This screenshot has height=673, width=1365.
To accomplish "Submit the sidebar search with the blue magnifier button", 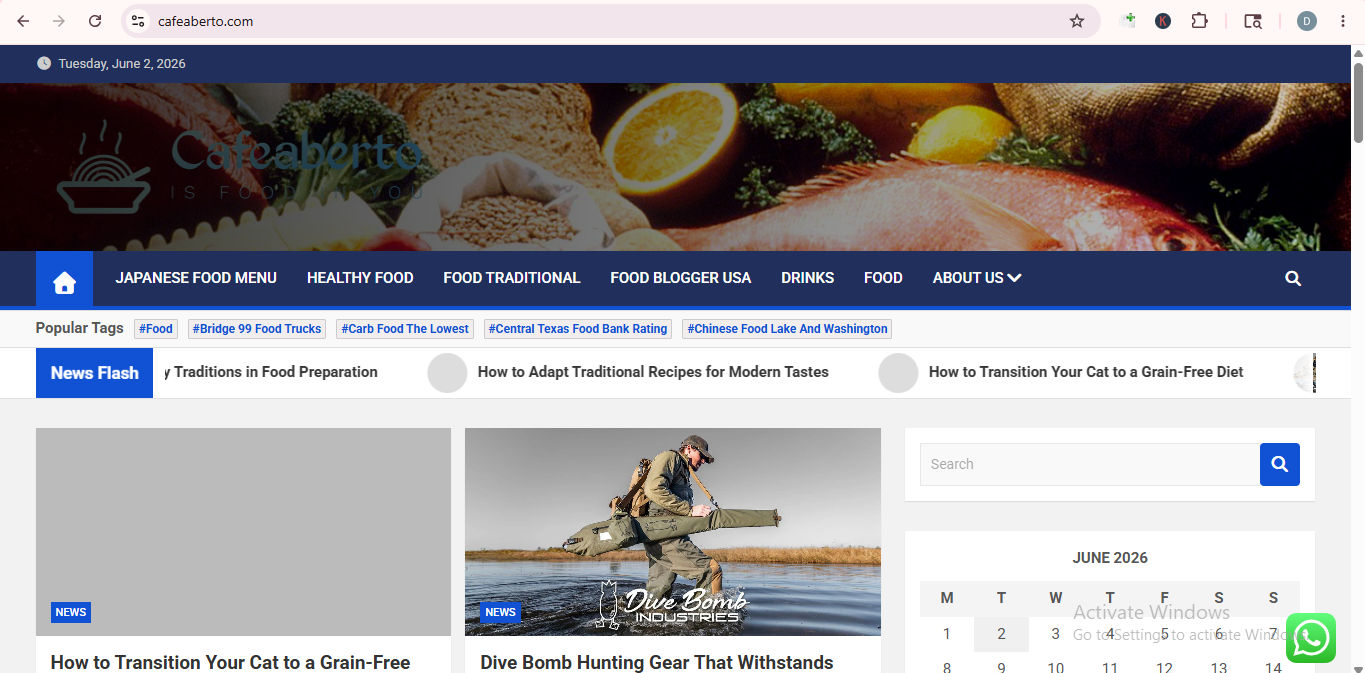I will [x=1279, y=464].
